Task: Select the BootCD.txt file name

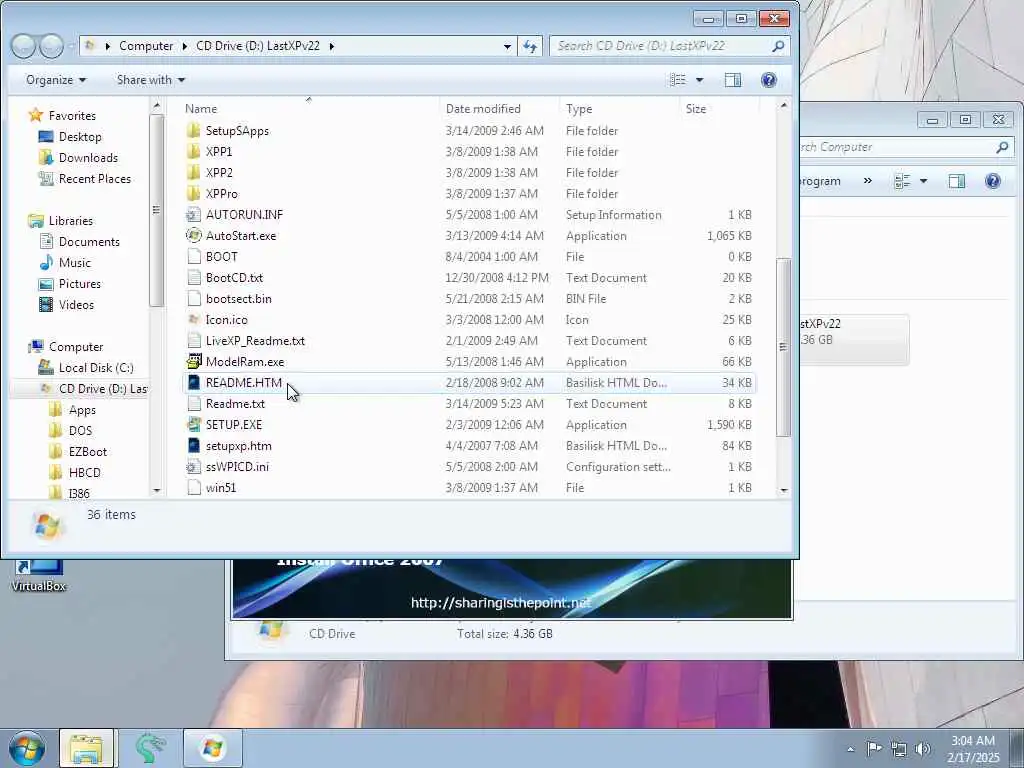Action: pyautogui.click(x=234, y=278)
